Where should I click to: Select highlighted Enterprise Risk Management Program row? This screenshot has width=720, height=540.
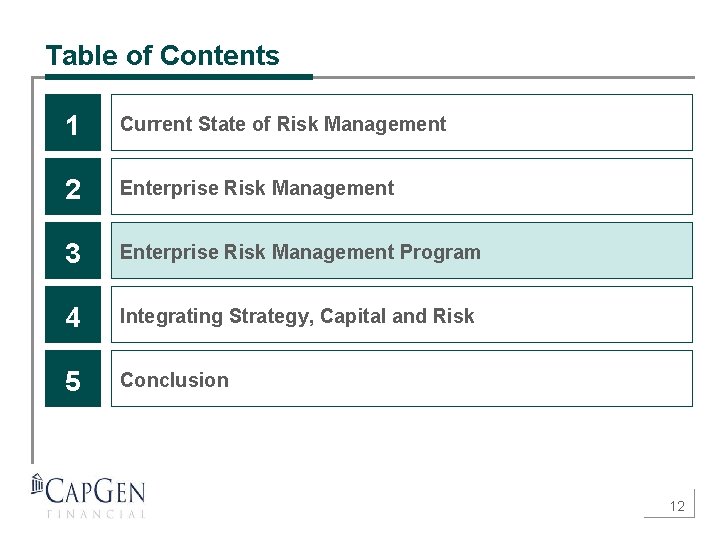tap(401, 251)
